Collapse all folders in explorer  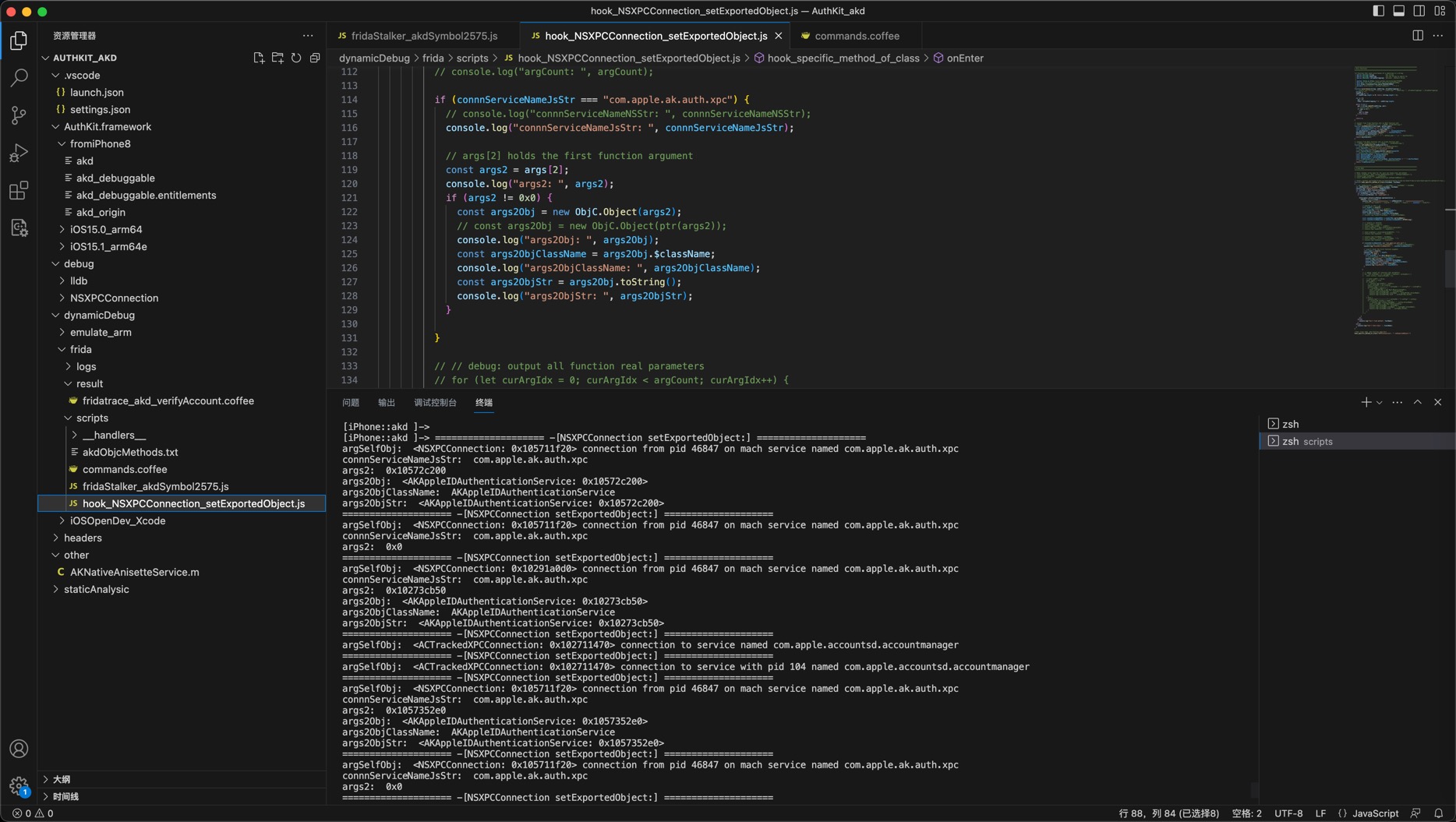[x=315, y=58]
